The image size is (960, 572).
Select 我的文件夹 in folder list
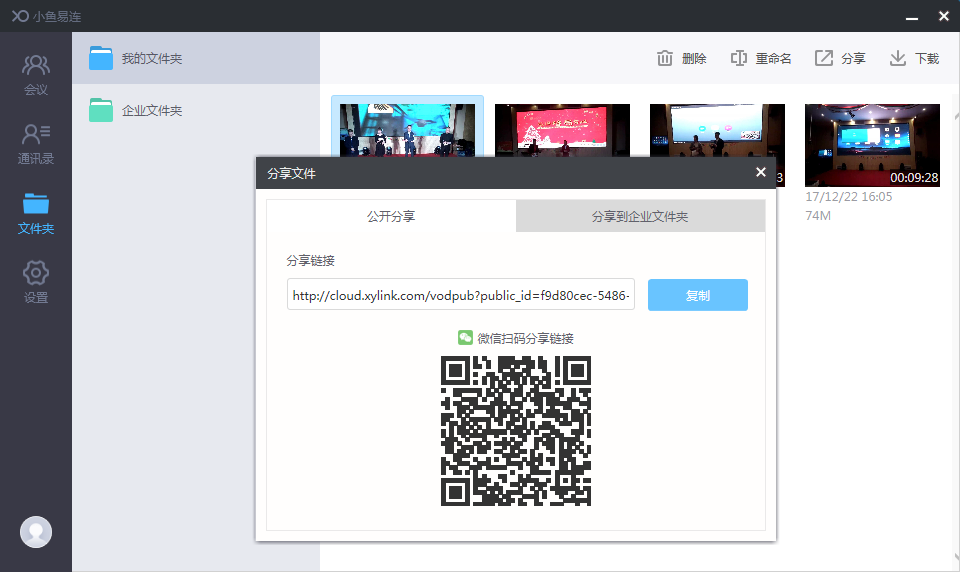tap(196, 58)
